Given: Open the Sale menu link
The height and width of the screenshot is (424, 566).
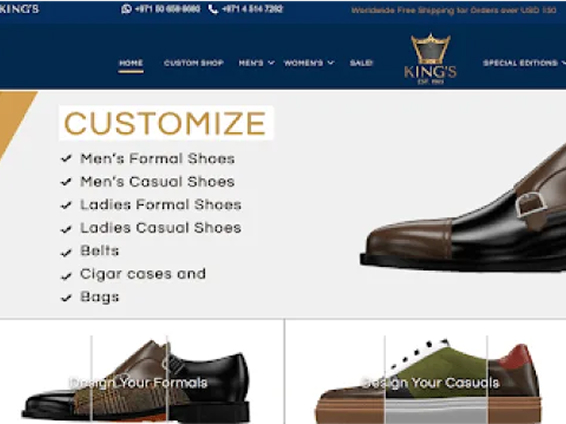Looking at the screenshot, I should tap(361, 63).
